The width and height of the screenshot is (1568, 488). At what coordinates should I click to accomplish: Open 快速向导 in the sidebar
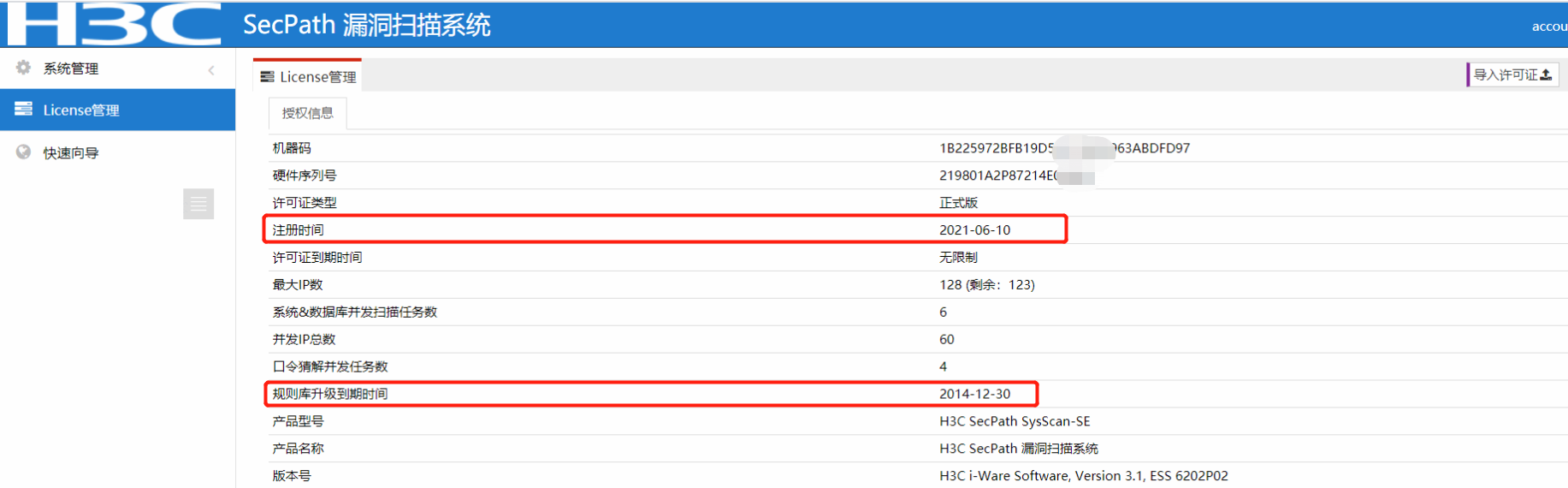pos(117,152)
